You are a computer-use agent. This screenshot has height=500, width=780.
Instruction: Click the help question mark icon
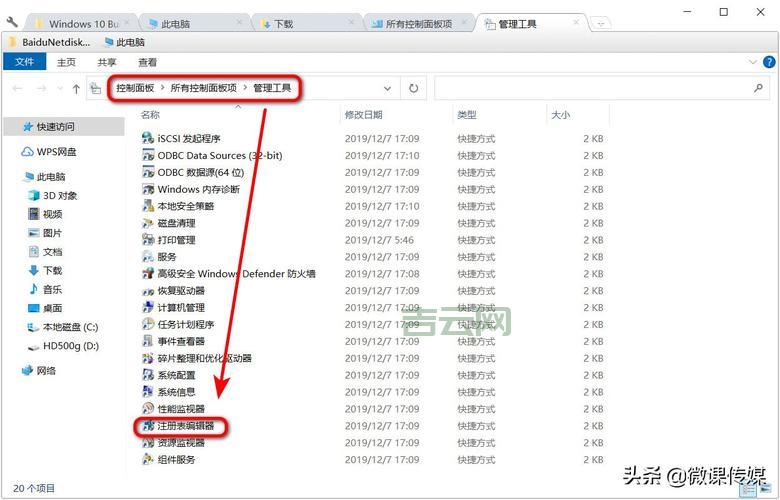pos(769,62)
